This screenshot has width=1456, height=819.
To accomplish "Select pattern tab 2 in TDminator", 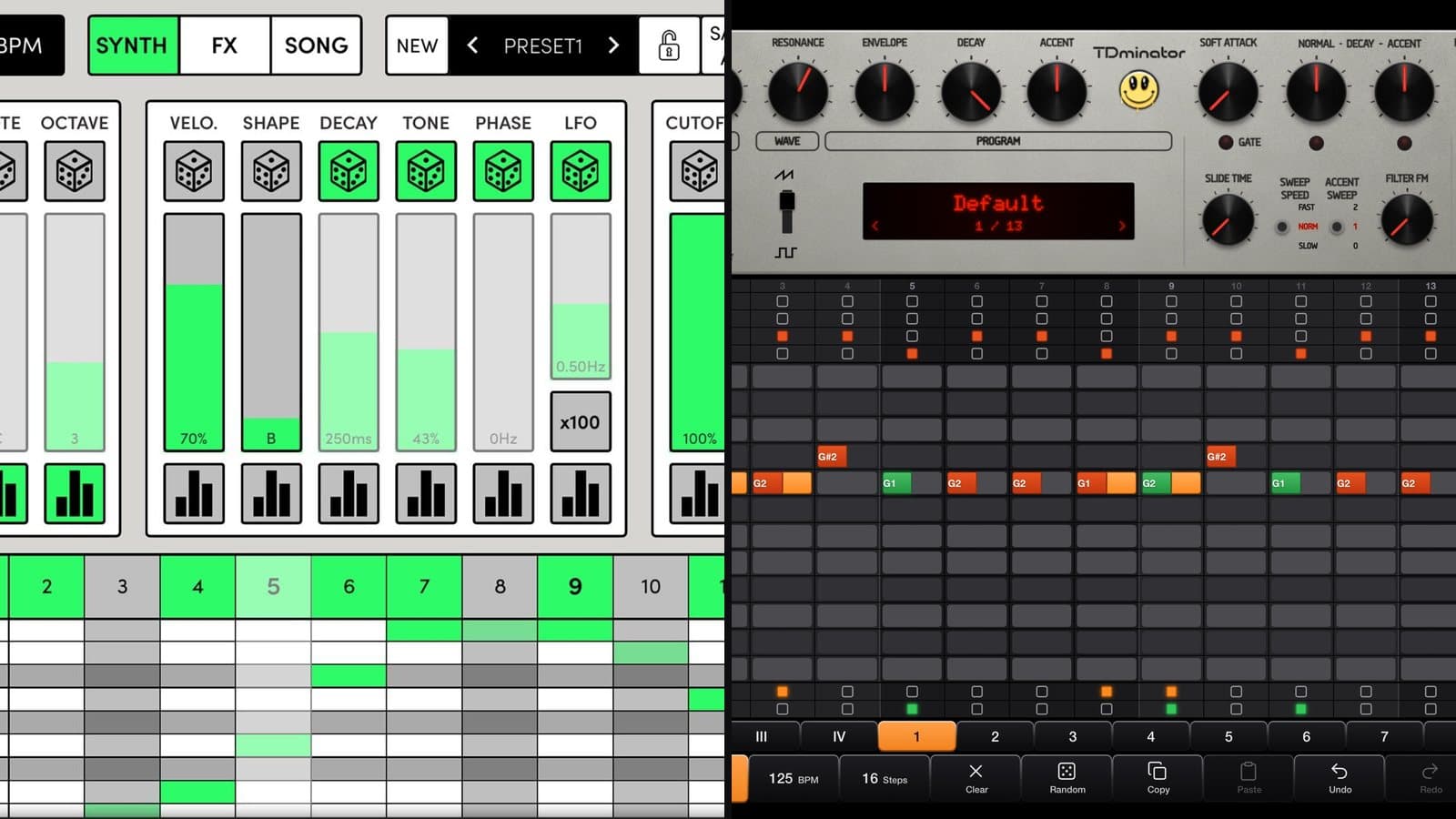I will (x=995, y=736).
